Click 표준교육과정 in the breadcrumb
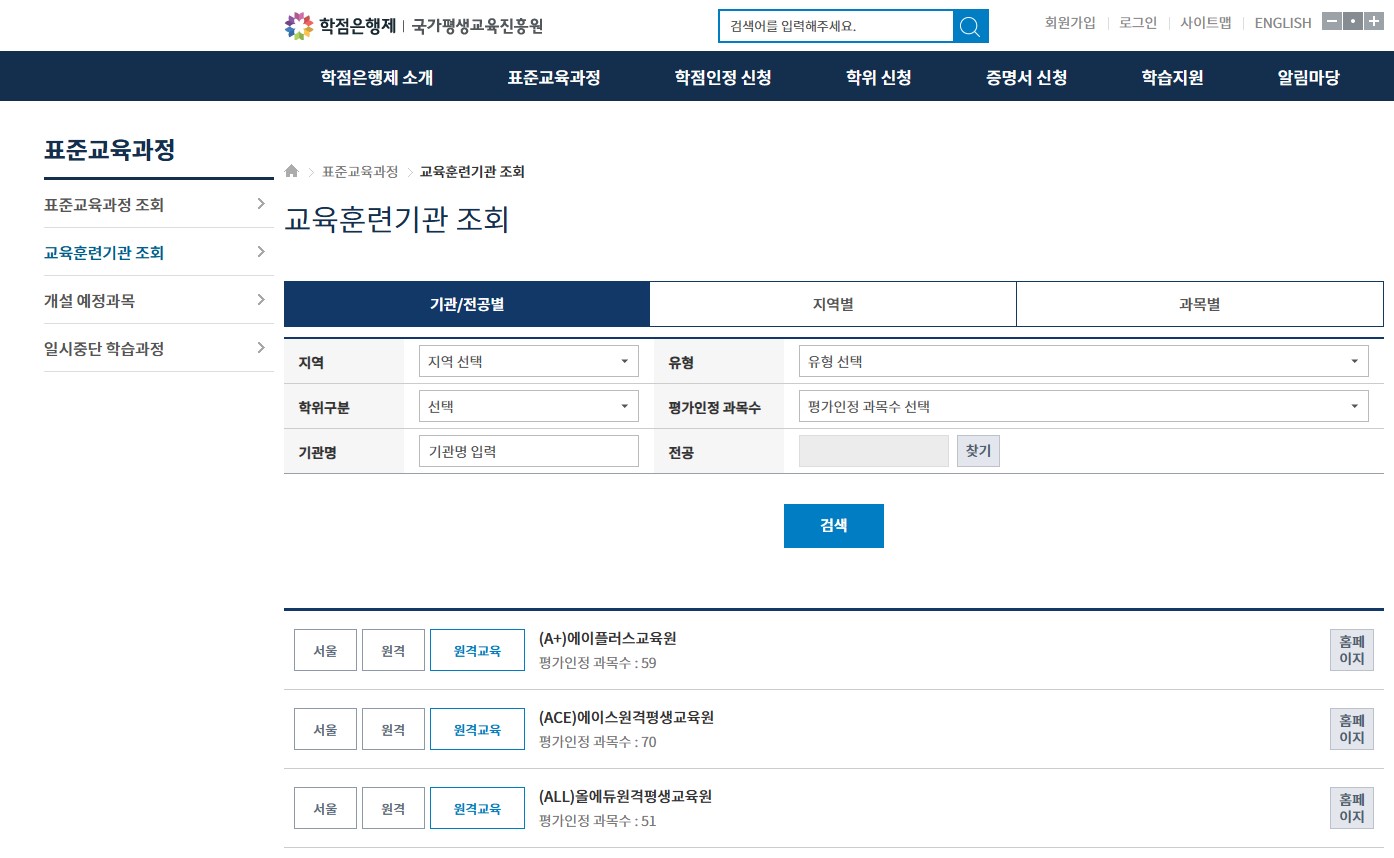The height and width of the screenshot is (858, 1394). coord(360,171)
